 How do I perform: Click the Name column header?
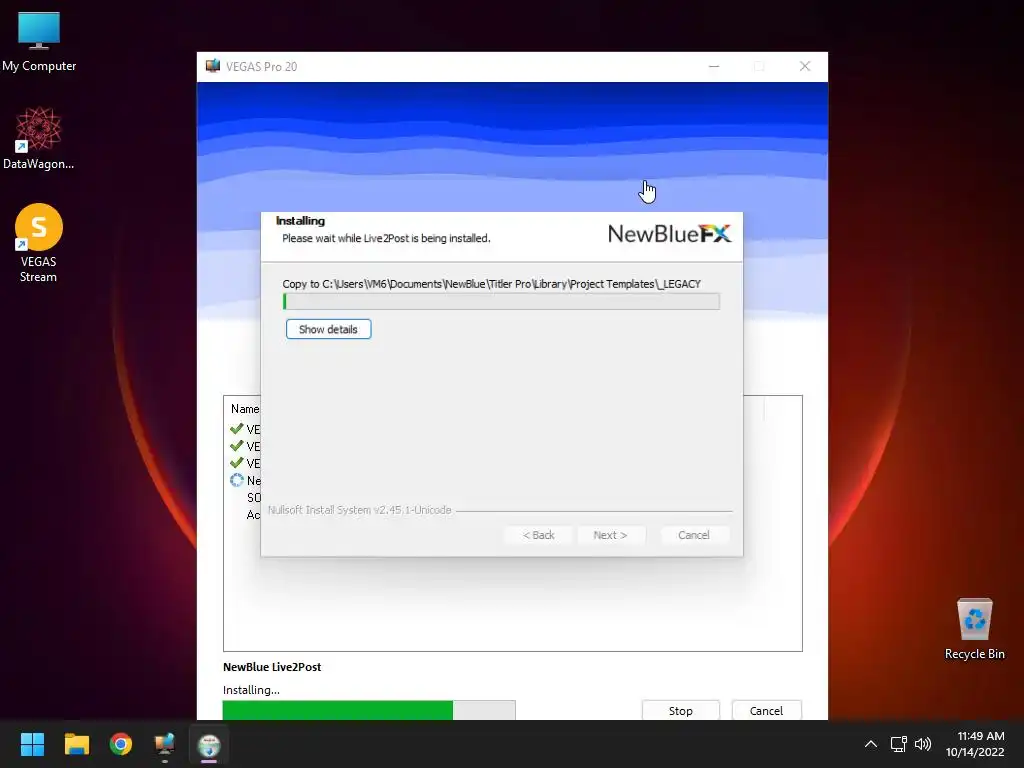coord(245,409)
